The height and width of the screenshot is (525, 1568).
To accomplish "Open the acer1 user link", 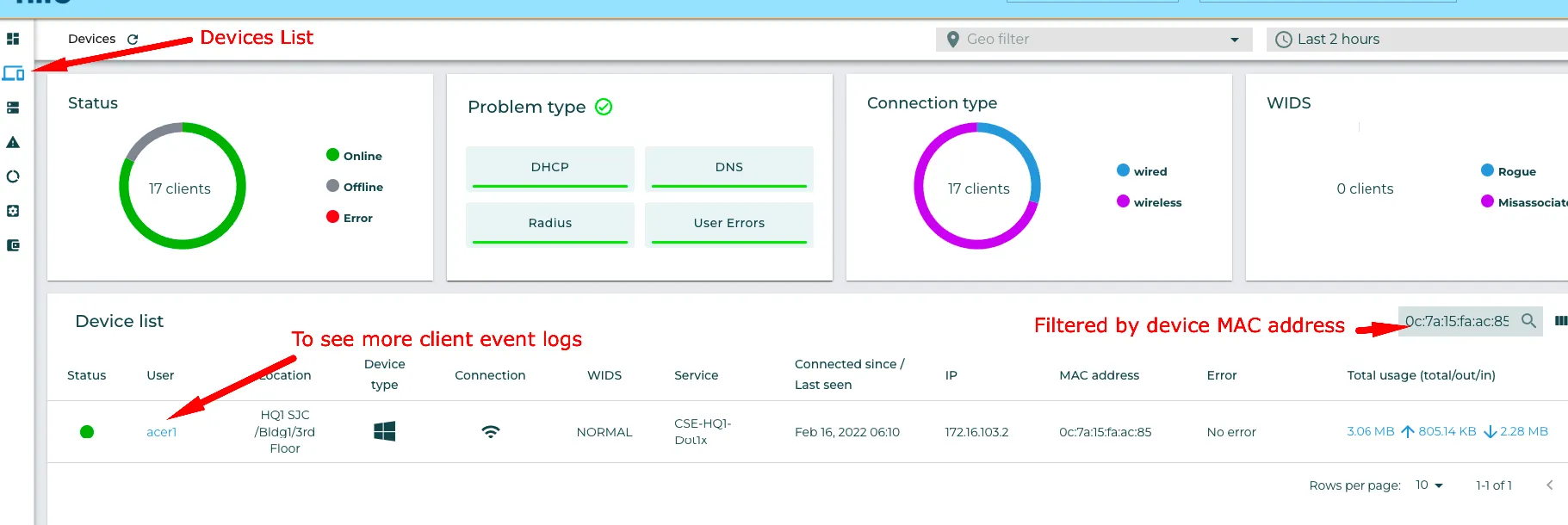I will [x=161, y=432].
